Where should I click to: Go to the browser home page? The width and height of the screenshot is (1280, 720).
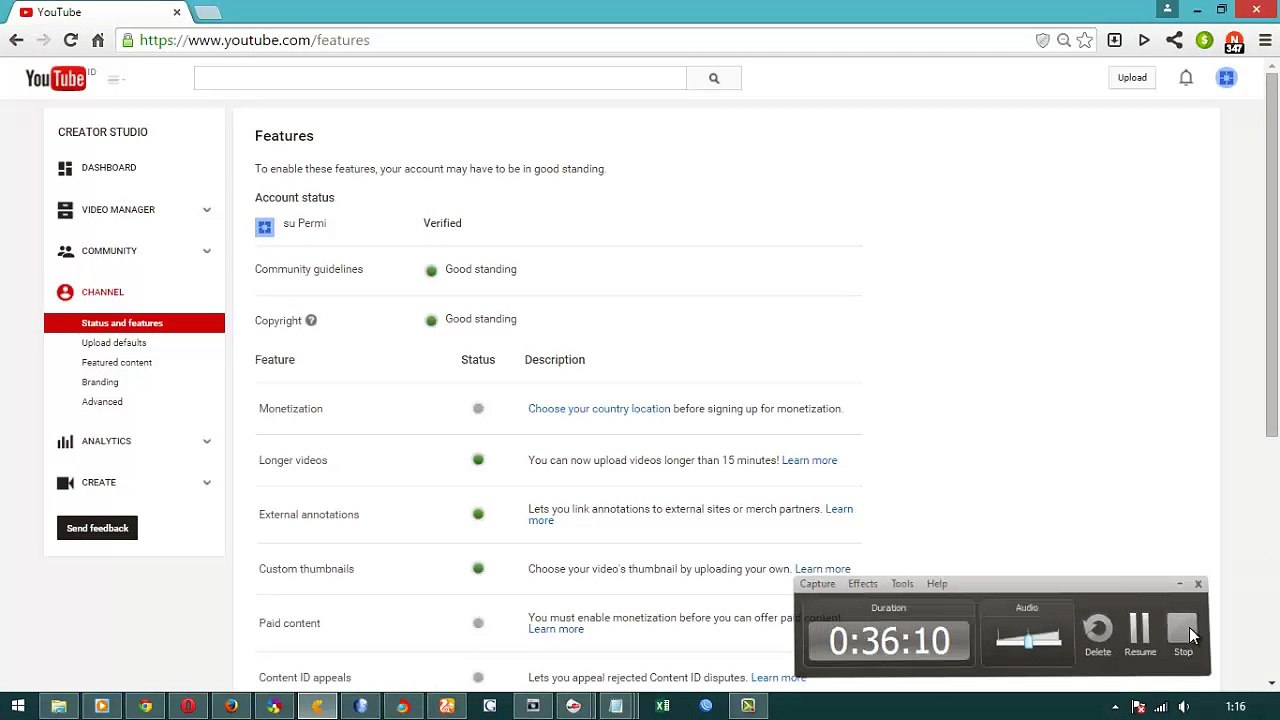point(97,40)
